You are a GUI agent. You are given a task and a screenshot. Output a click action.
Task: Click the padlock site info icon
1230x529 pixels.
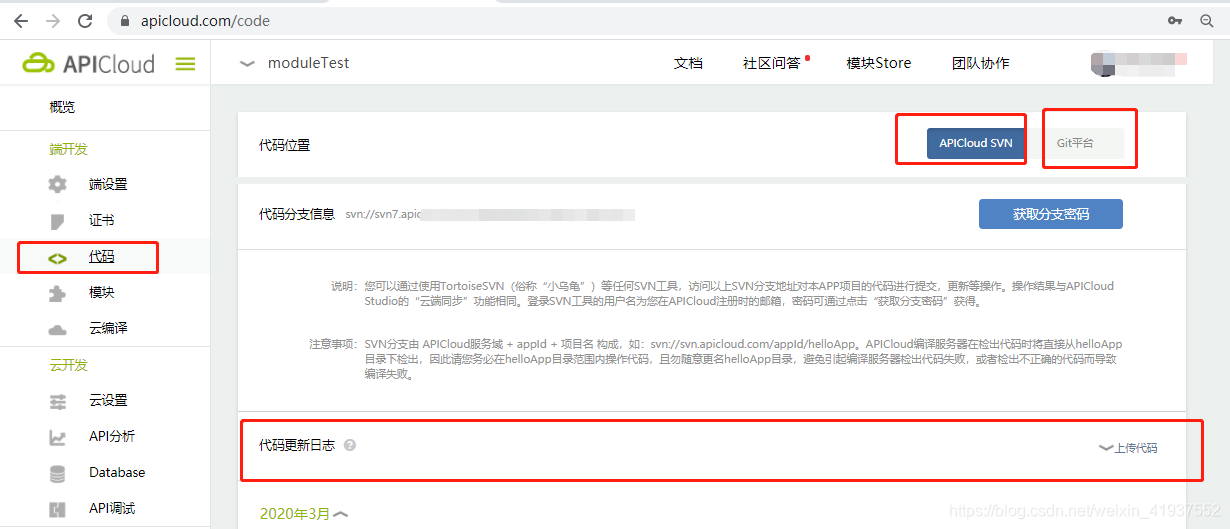point(125,21)
